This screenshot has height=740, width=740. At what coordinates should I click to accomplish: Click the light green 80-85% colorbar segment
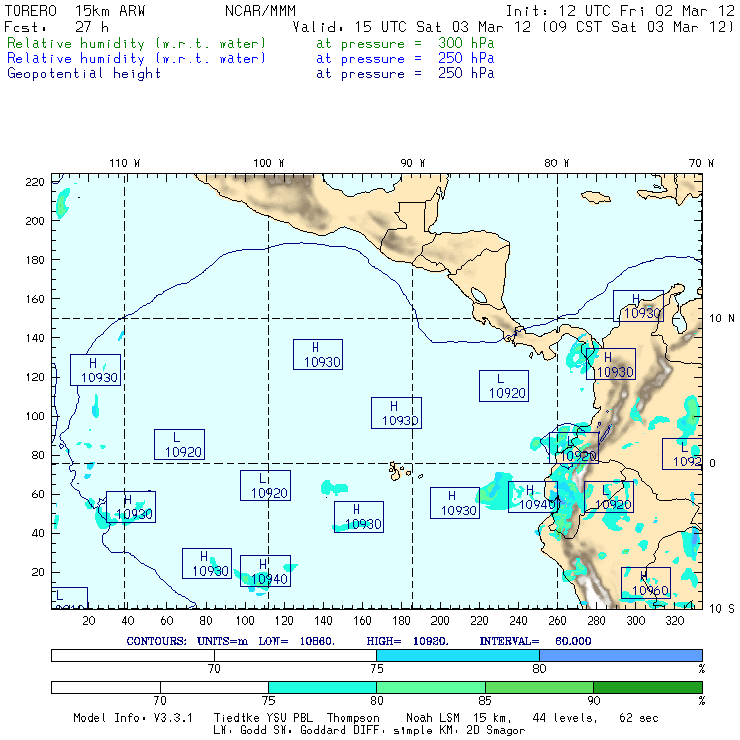click(430, 687)
